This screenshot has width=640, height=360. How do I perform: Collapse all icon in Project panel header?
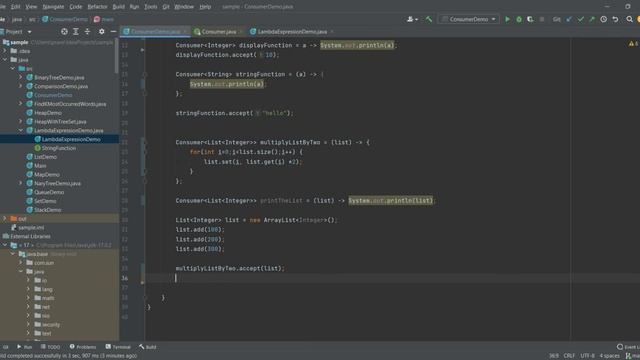coord(87,31)
